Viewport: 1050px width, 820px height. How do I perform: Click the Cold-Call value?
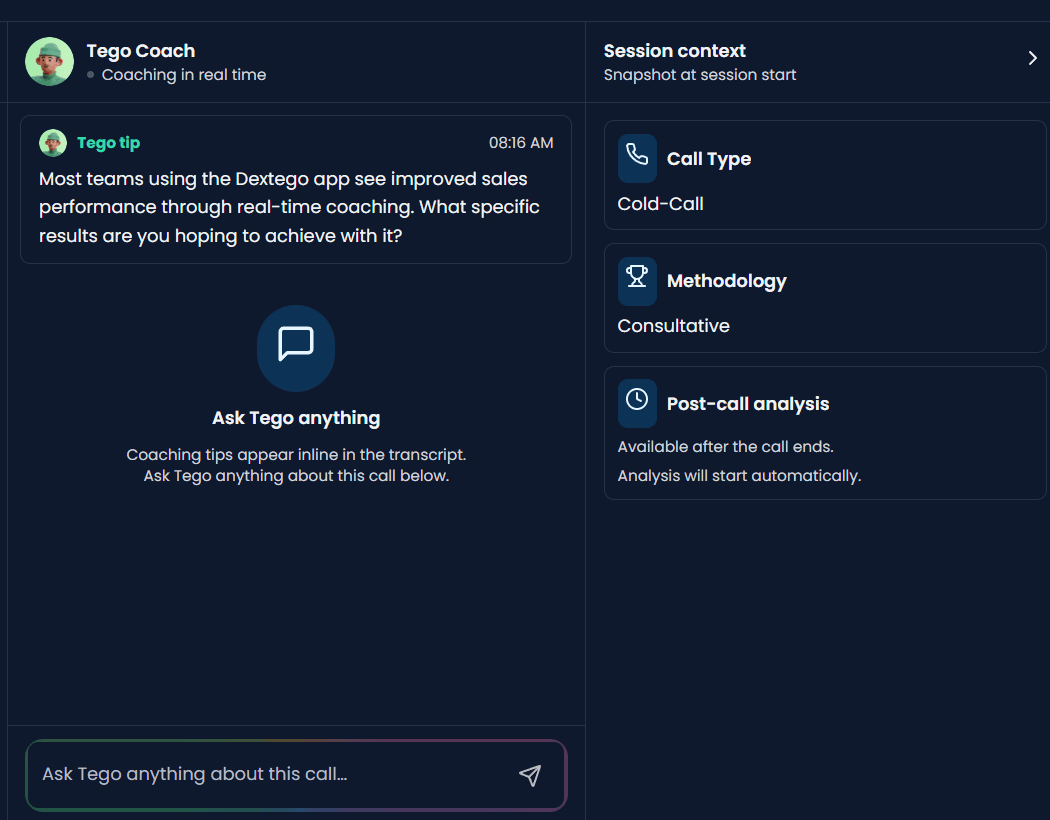[x=660, y=203]
